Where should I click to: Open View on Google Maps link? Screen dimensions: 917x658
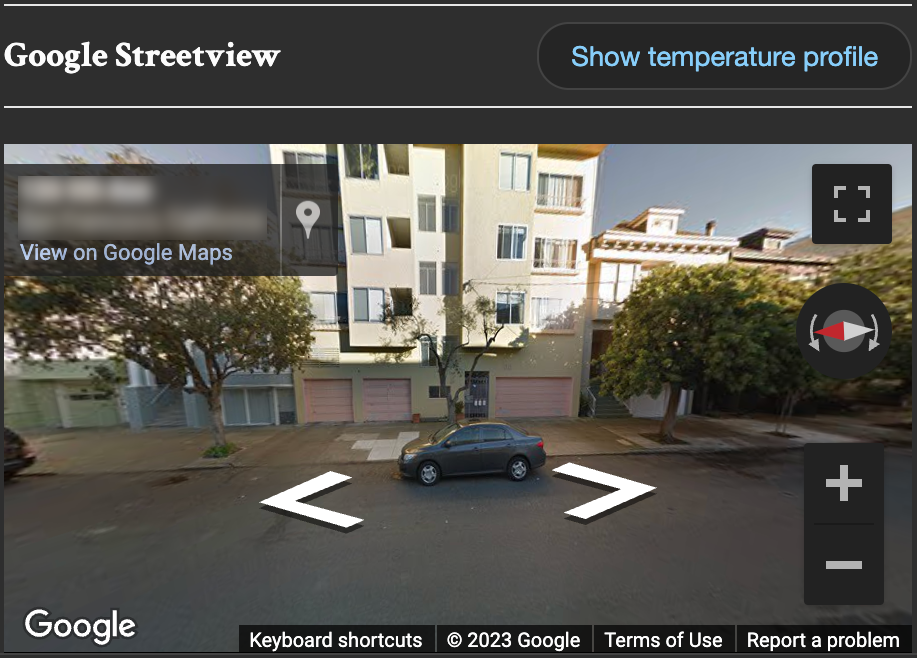pos(126,253)
